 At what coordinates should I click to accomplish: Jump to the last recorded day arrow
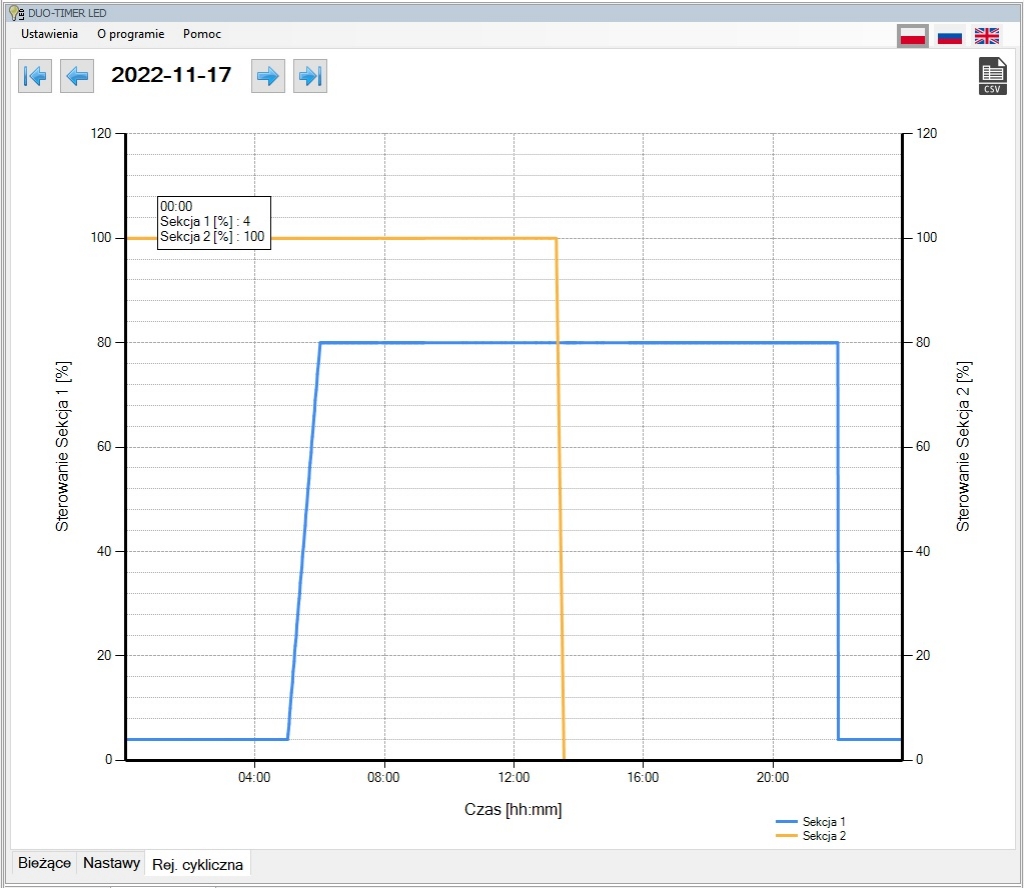pos(310,76)
